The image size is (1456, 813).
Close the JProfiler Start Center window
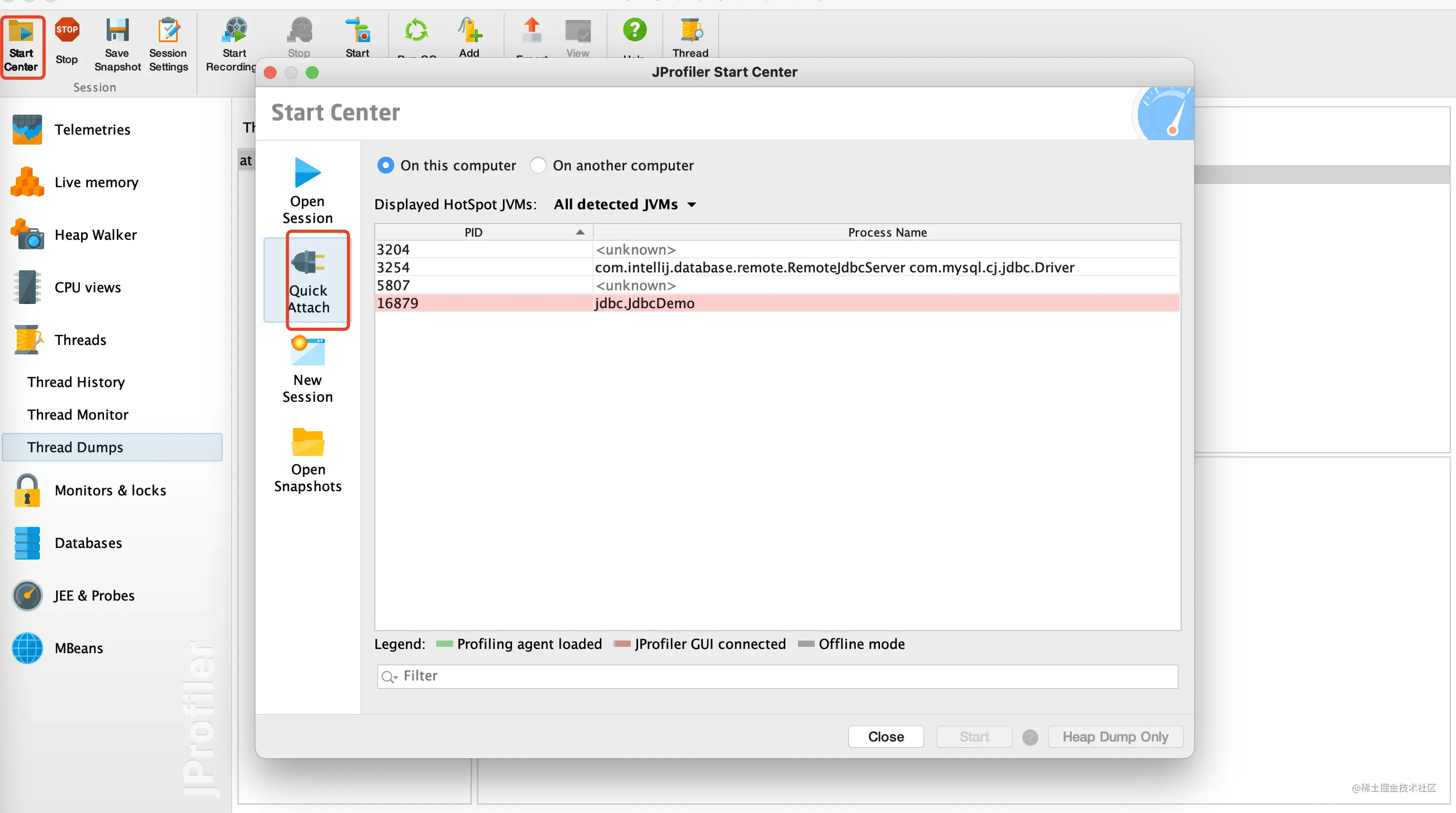click(x=270, y=73)
